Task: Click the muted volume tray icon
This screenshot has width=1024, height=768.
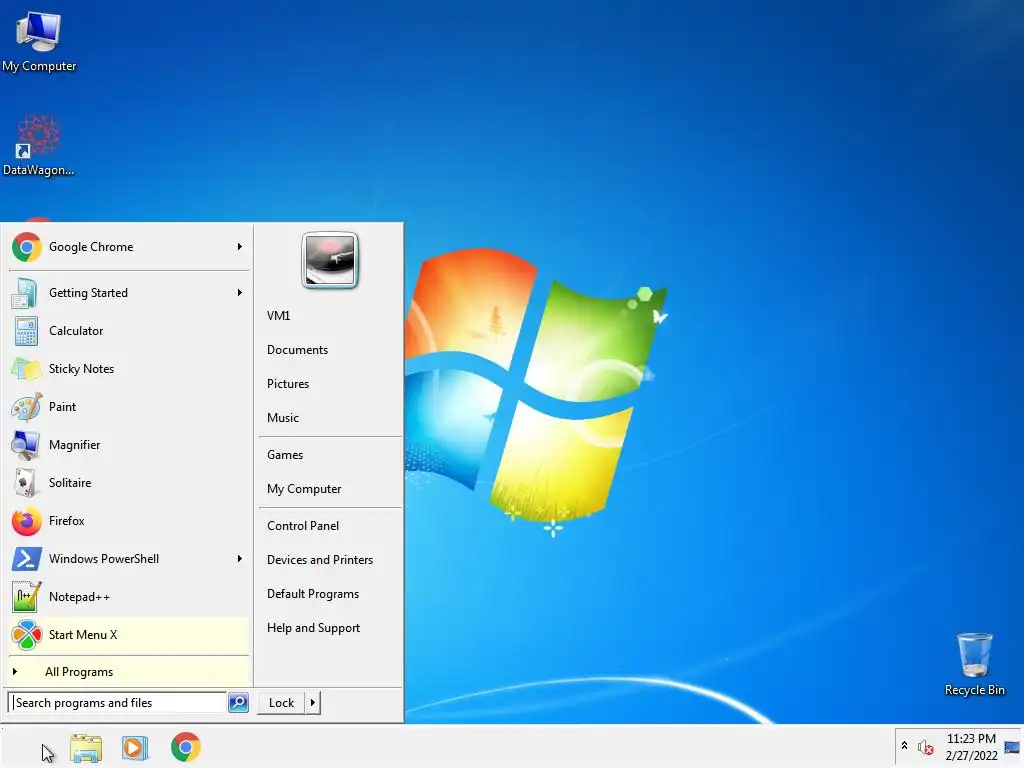Action: tap(925, 747)
